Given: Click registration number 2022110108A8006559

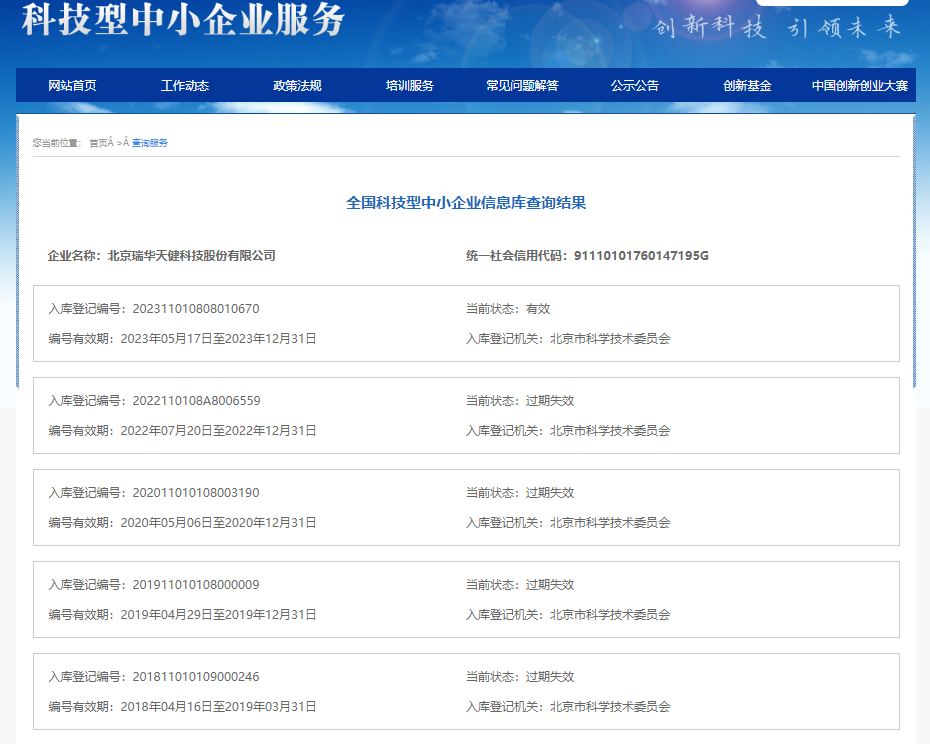Looking at the screenshot, I should click(196, 400).
